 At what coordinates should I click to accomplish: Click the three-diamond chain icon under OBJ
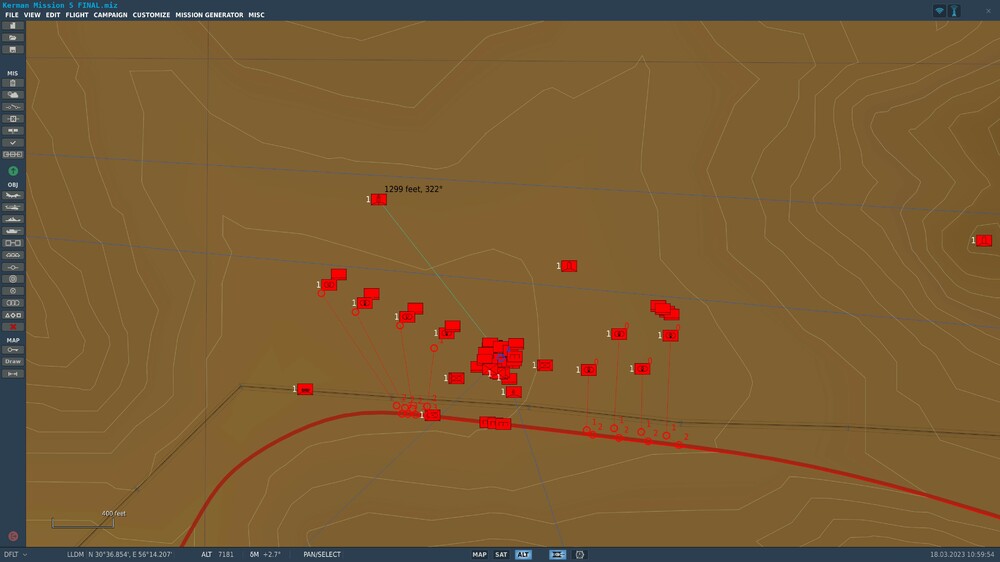(13, 255)
